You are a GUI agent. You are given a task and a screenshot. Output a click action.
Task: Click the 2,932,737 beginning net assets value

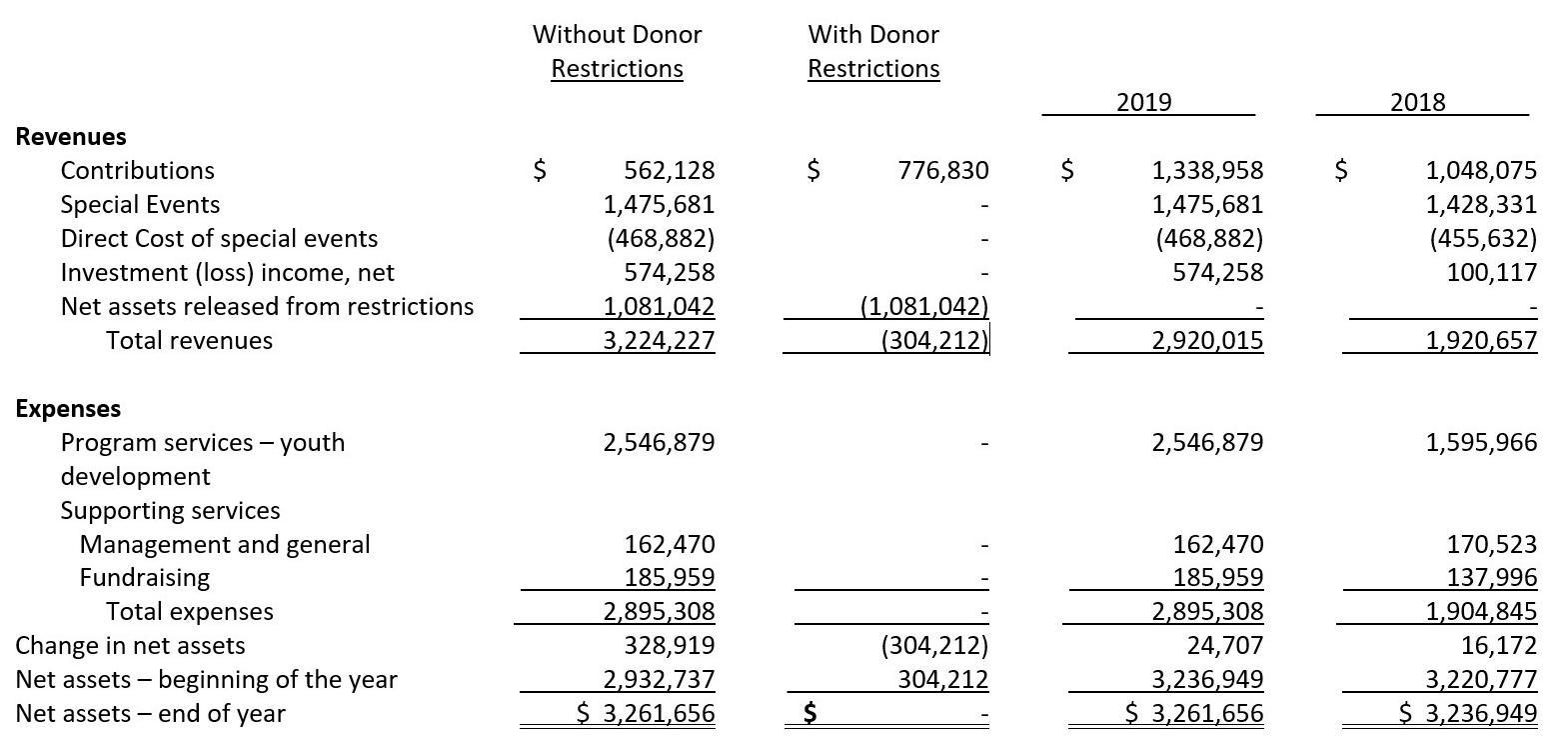pos(659,679)
